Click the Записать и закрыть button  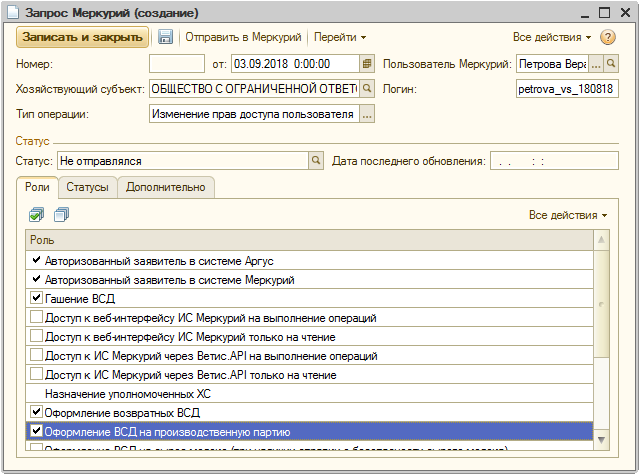(x=82, y=37)
